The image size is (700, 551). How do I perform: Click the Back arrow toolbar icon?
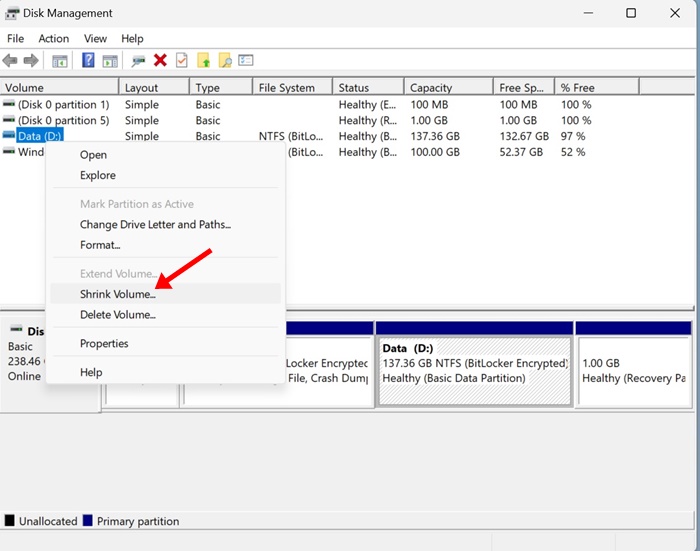pos(10,60)
